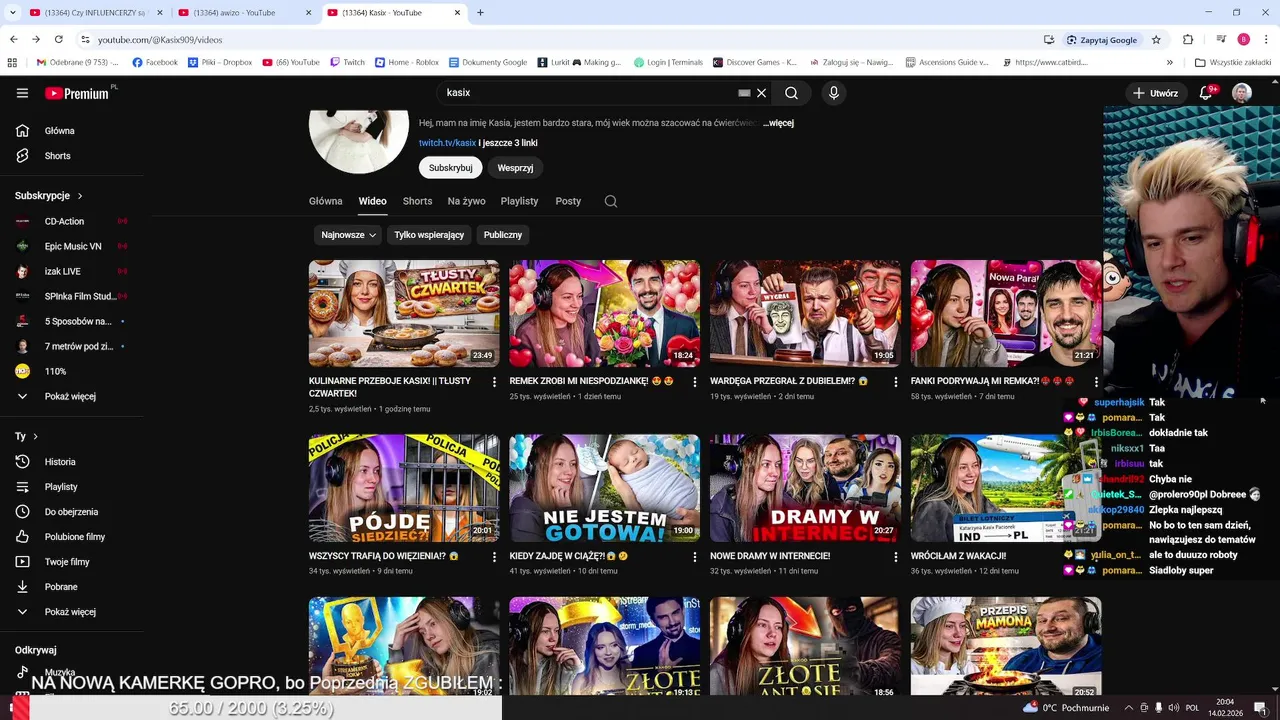Image resolution: width=1280 pixels, height=720 pixels.
Task: Bookmark this page with the star icon
Action: coord(1156,39)
